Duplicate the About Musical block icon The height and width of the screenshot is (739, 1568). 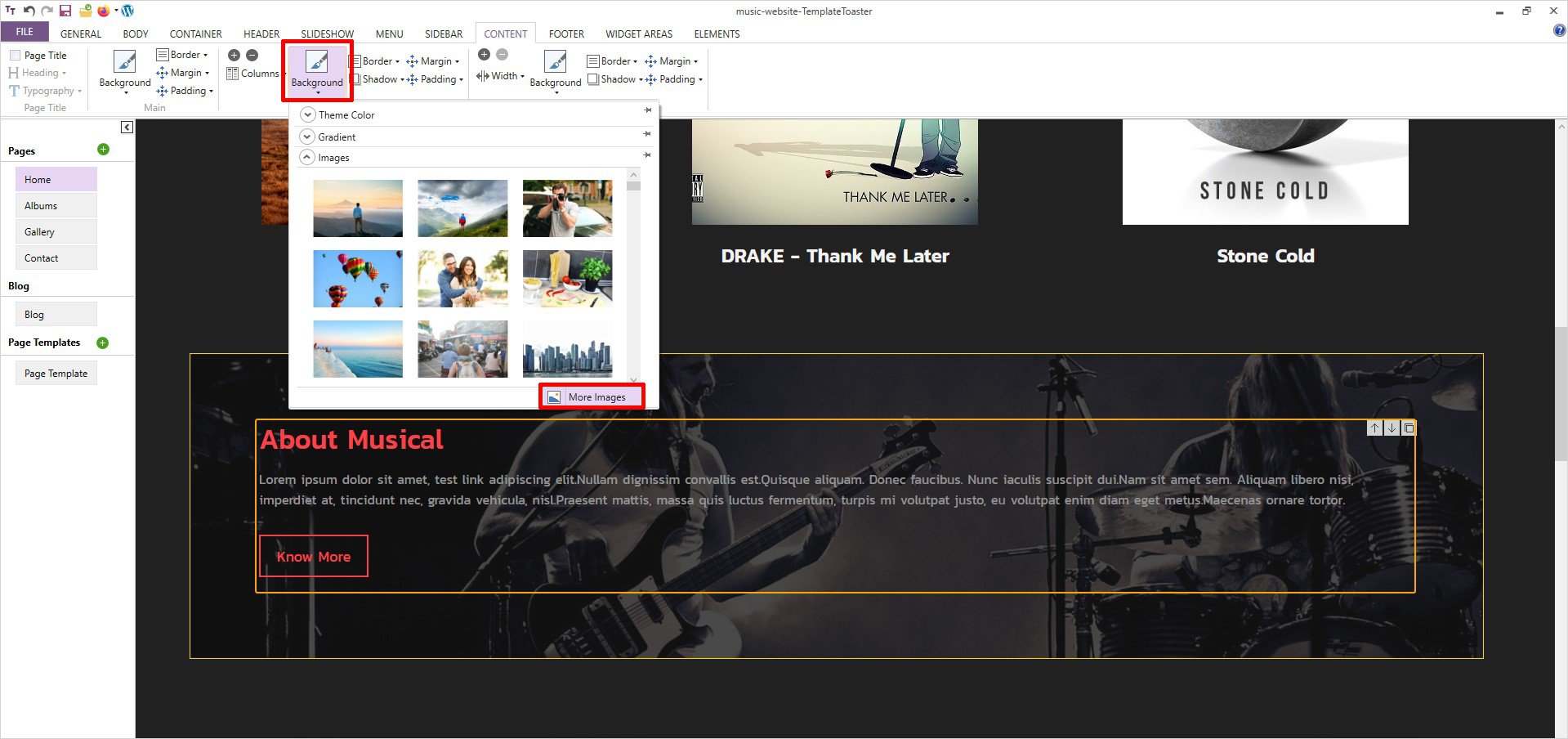tap(1409, 428)
